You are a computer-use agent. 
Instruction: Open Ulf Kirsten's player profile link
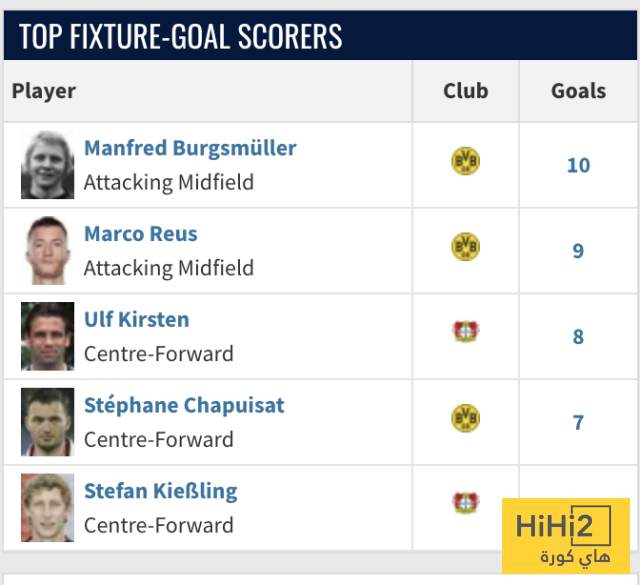click(136, 320)
